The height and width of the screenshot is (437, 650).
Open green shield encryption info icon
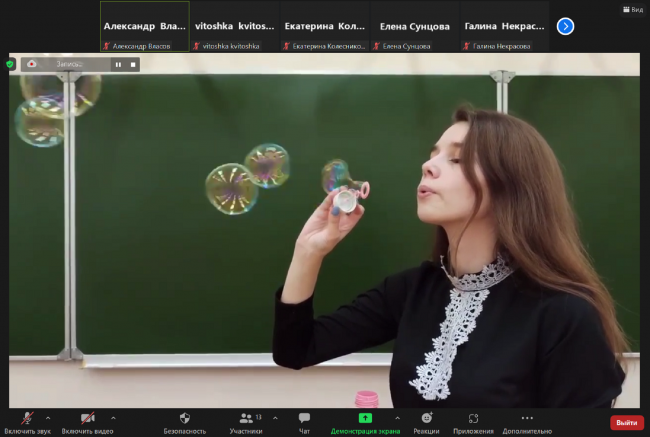point(10,64)
